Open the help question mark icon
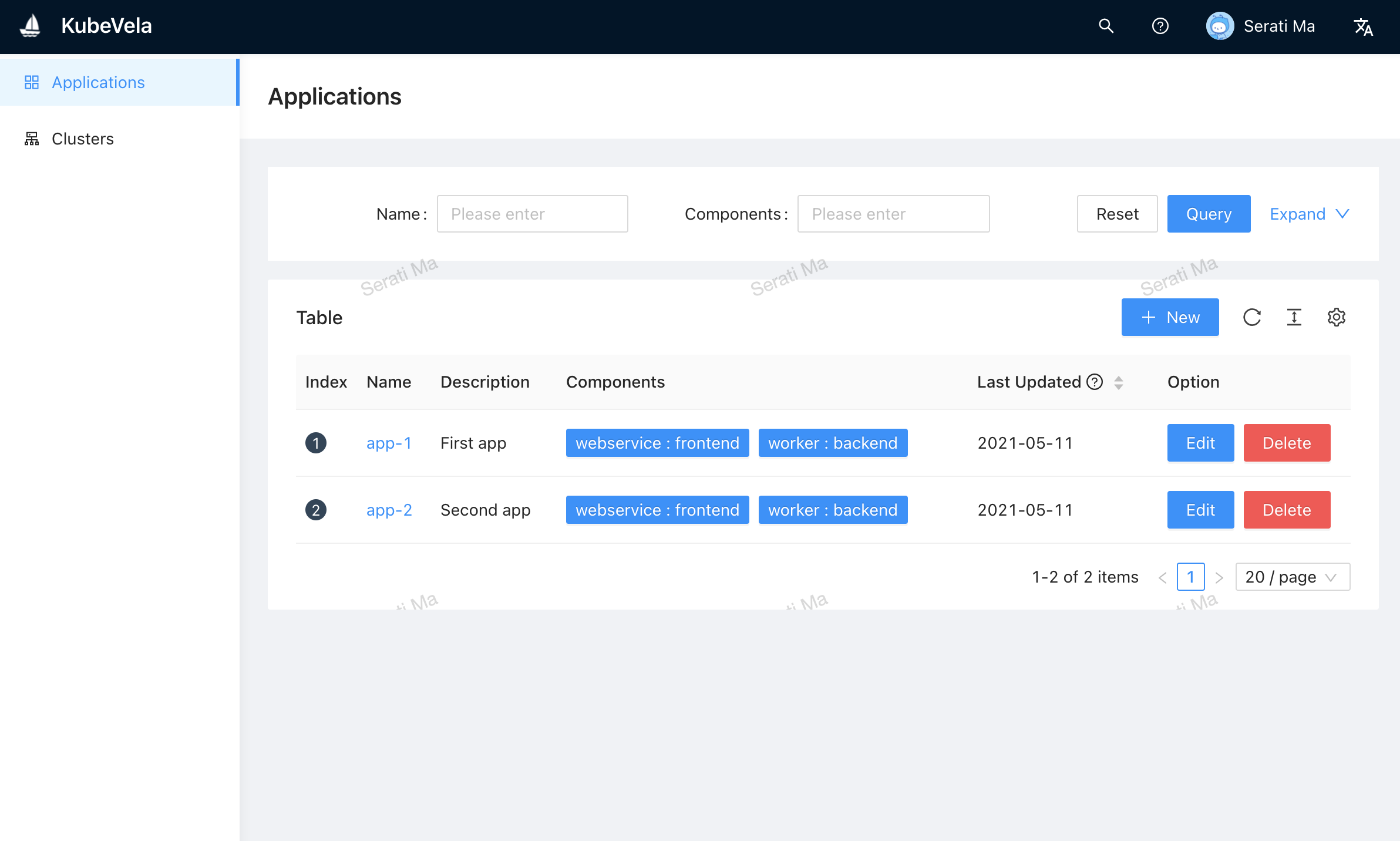Viewport: 1400px width, 841px height. [x=1160, y=26]
